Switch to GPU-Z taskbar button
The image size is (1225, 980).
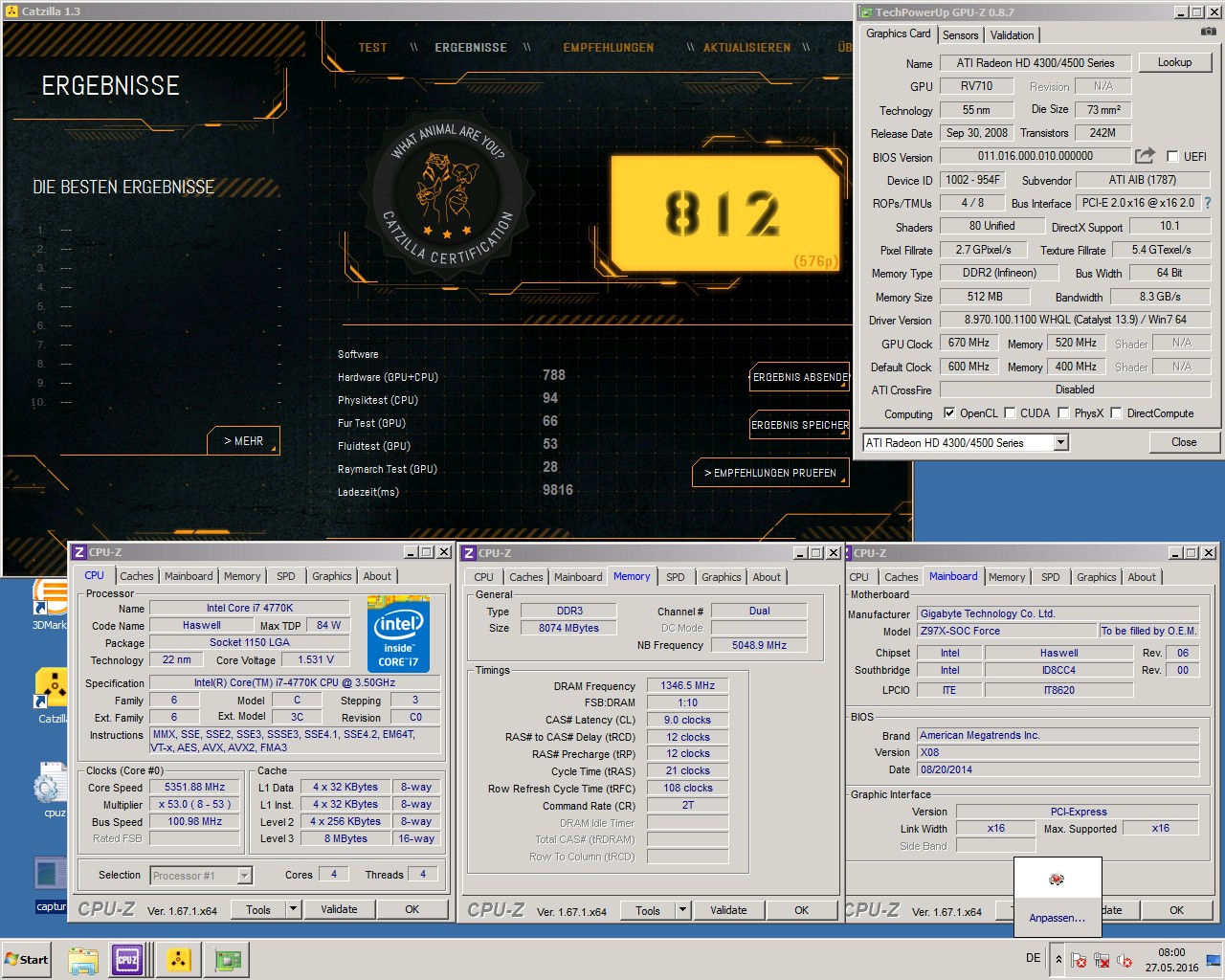click(228, 959)
